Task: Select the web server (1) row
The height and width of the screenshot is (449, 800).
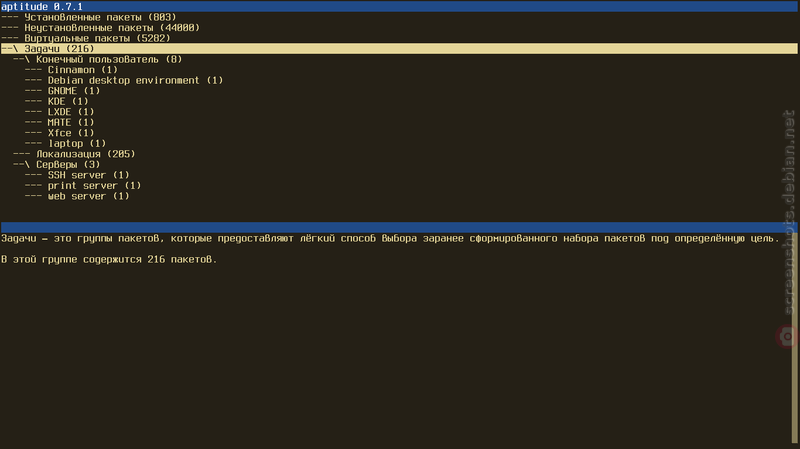Action: [x=77, y=196]
